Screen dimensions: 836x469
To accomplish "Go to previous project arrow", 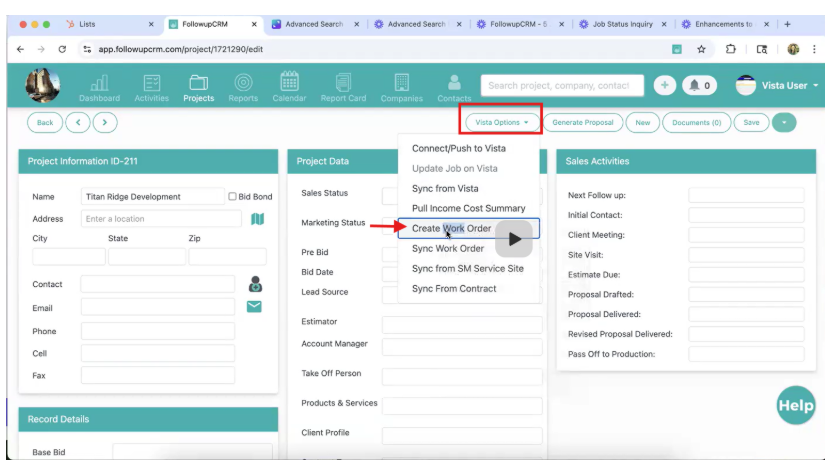I will point(78,123).
